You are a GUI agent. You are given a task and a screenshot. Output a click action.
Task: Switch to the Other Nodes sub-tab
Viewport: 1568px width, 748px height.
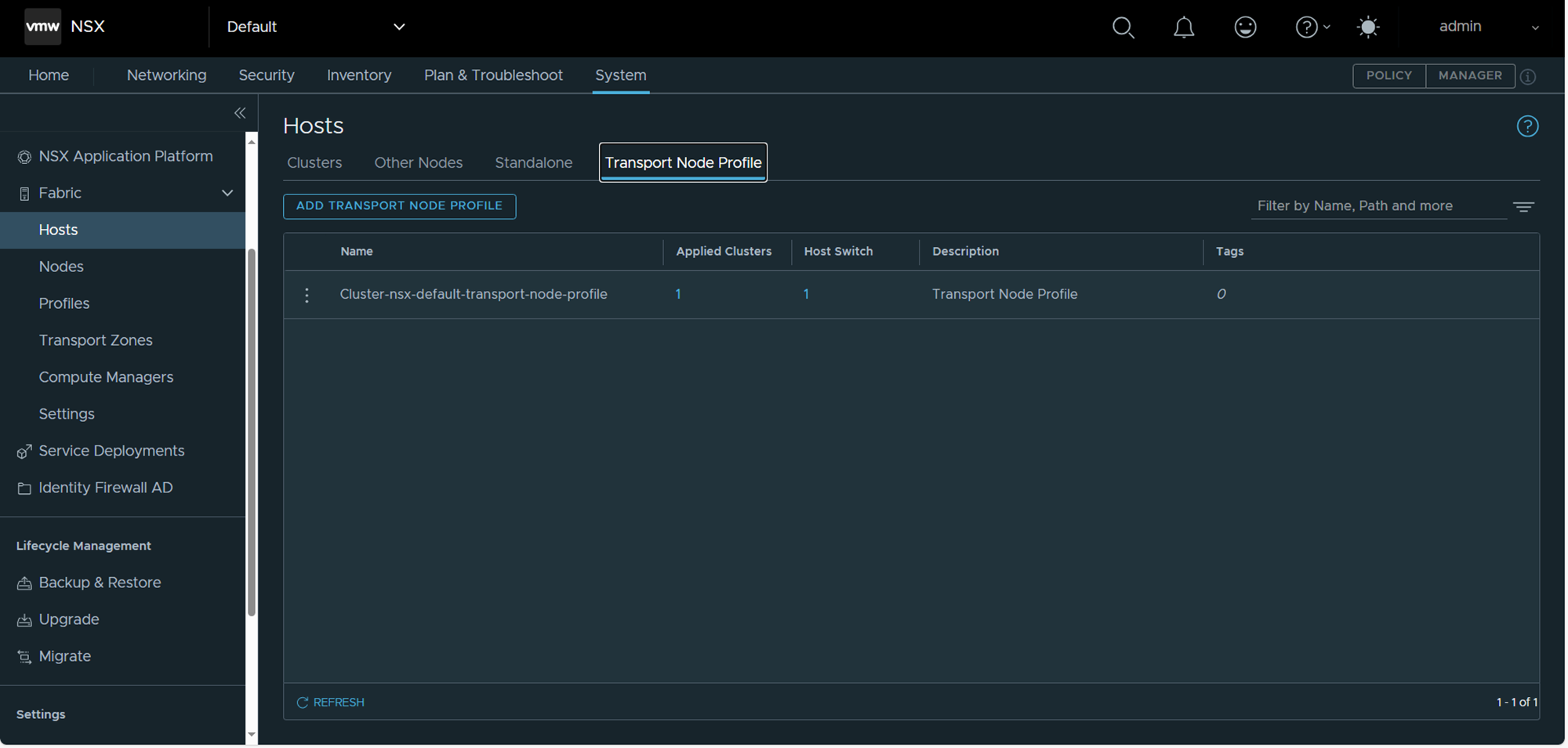(x=419, y=162)
